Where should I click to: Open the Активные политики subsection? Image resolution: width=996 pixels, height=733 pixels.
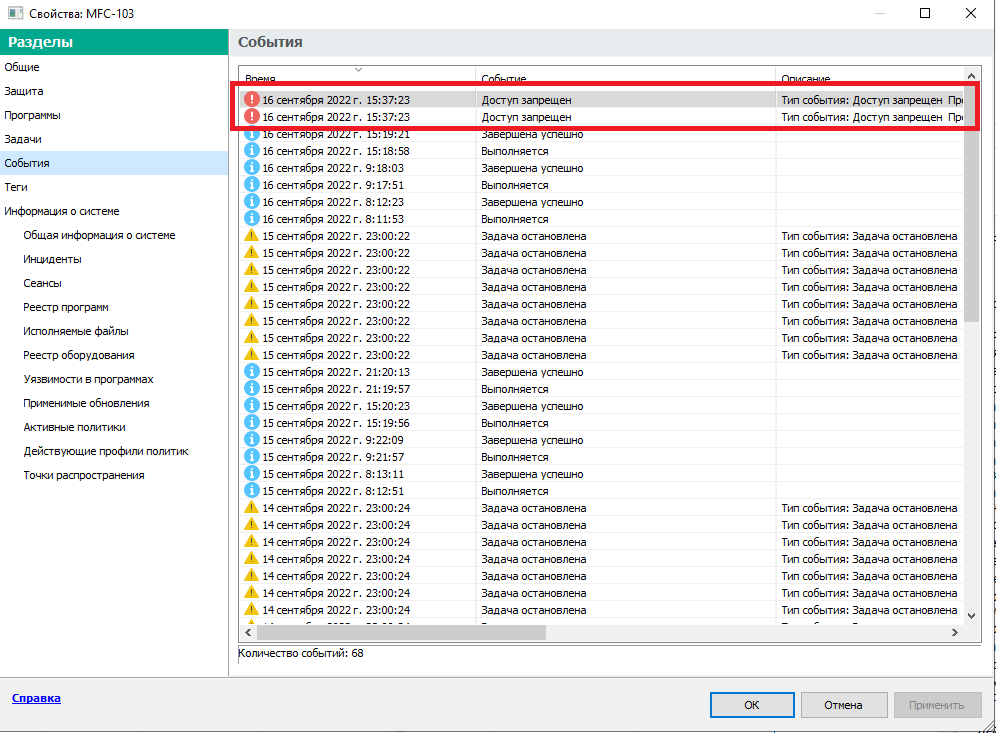(74, 427)
